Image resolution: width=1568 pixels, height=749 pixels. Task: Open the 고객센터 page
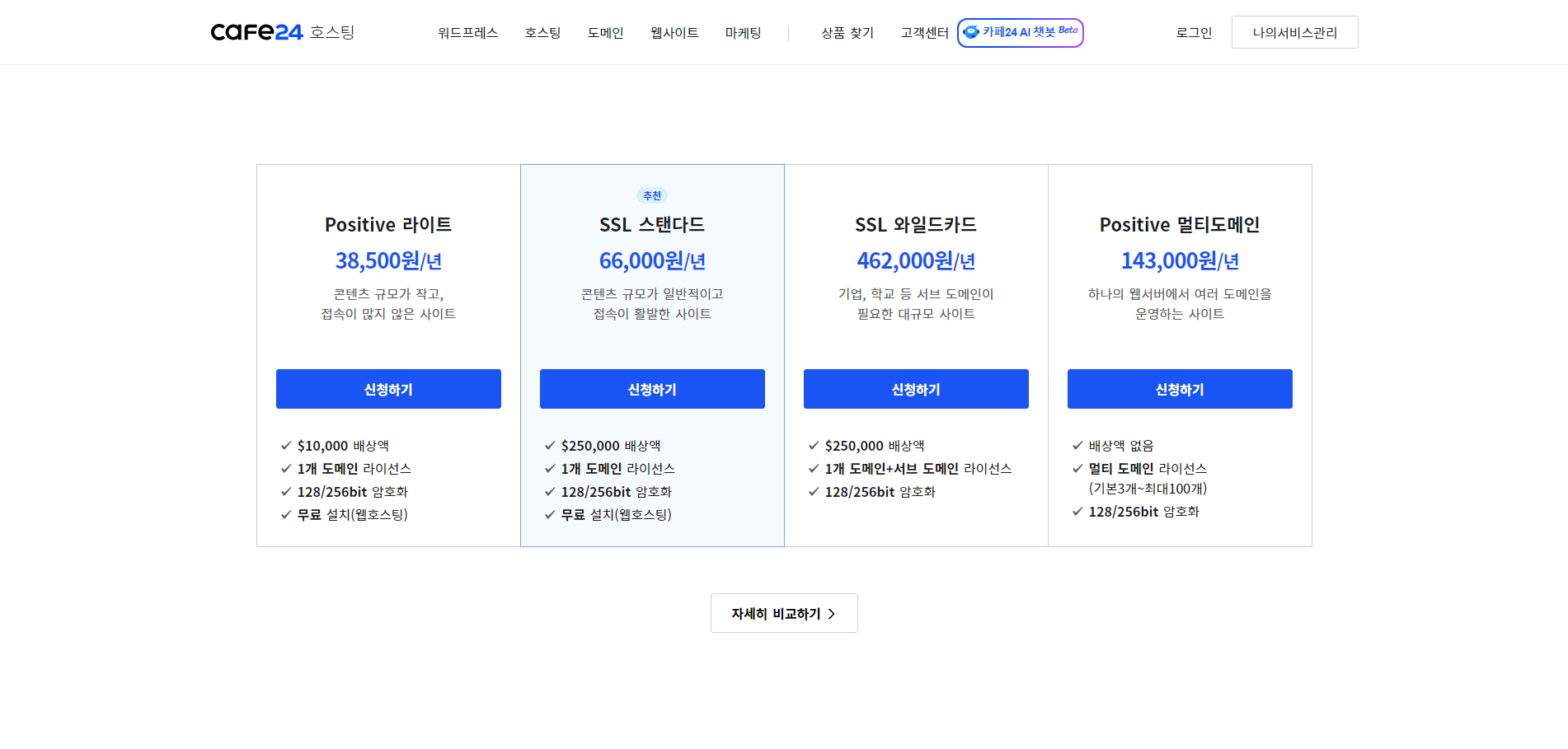[x=923, y=32]
